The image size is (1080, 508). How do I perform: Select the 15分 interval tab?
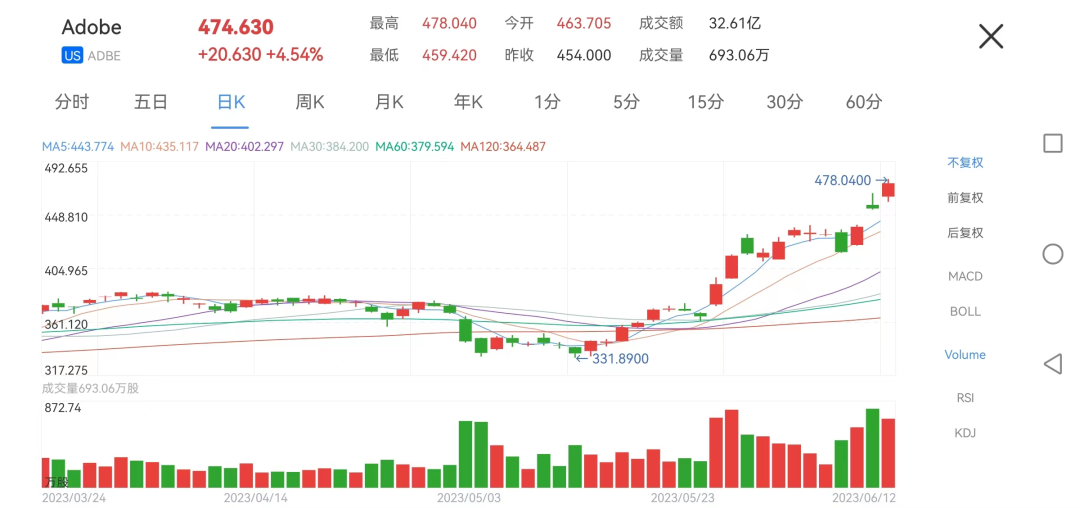pyautogui.click(x=705, y=103)
